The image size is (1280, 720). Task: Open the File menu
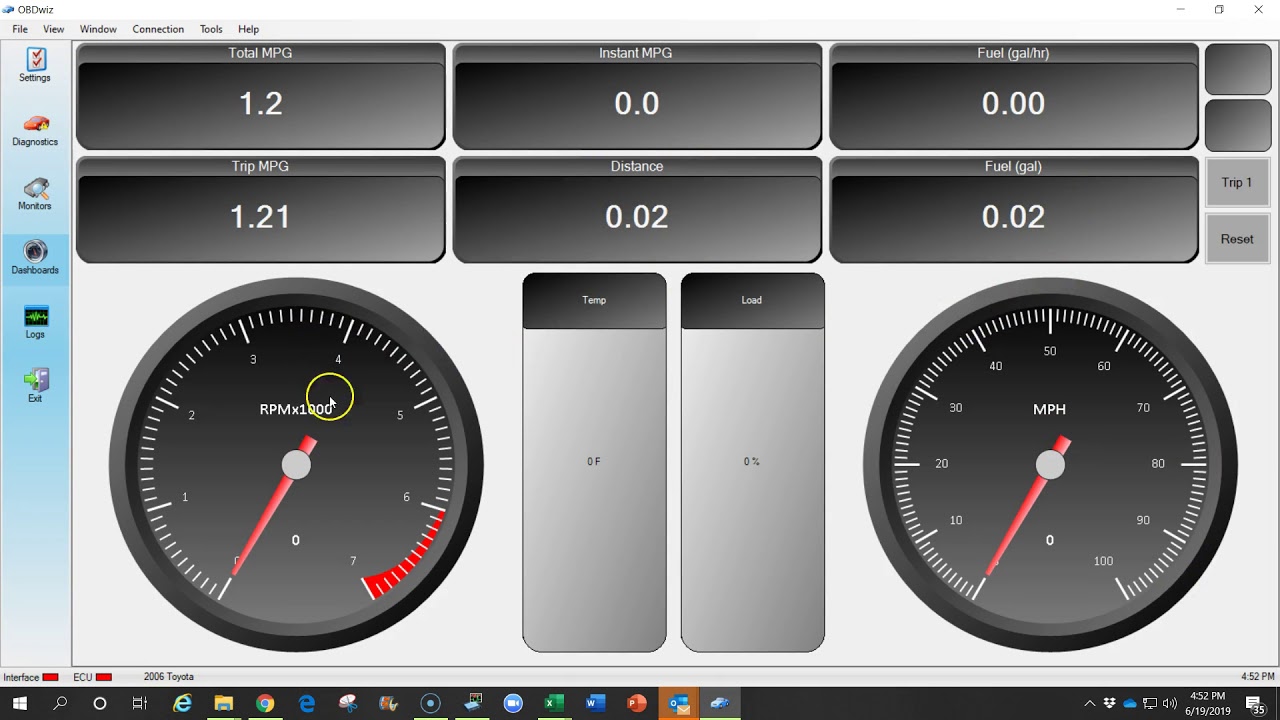(x=20, y=29)
